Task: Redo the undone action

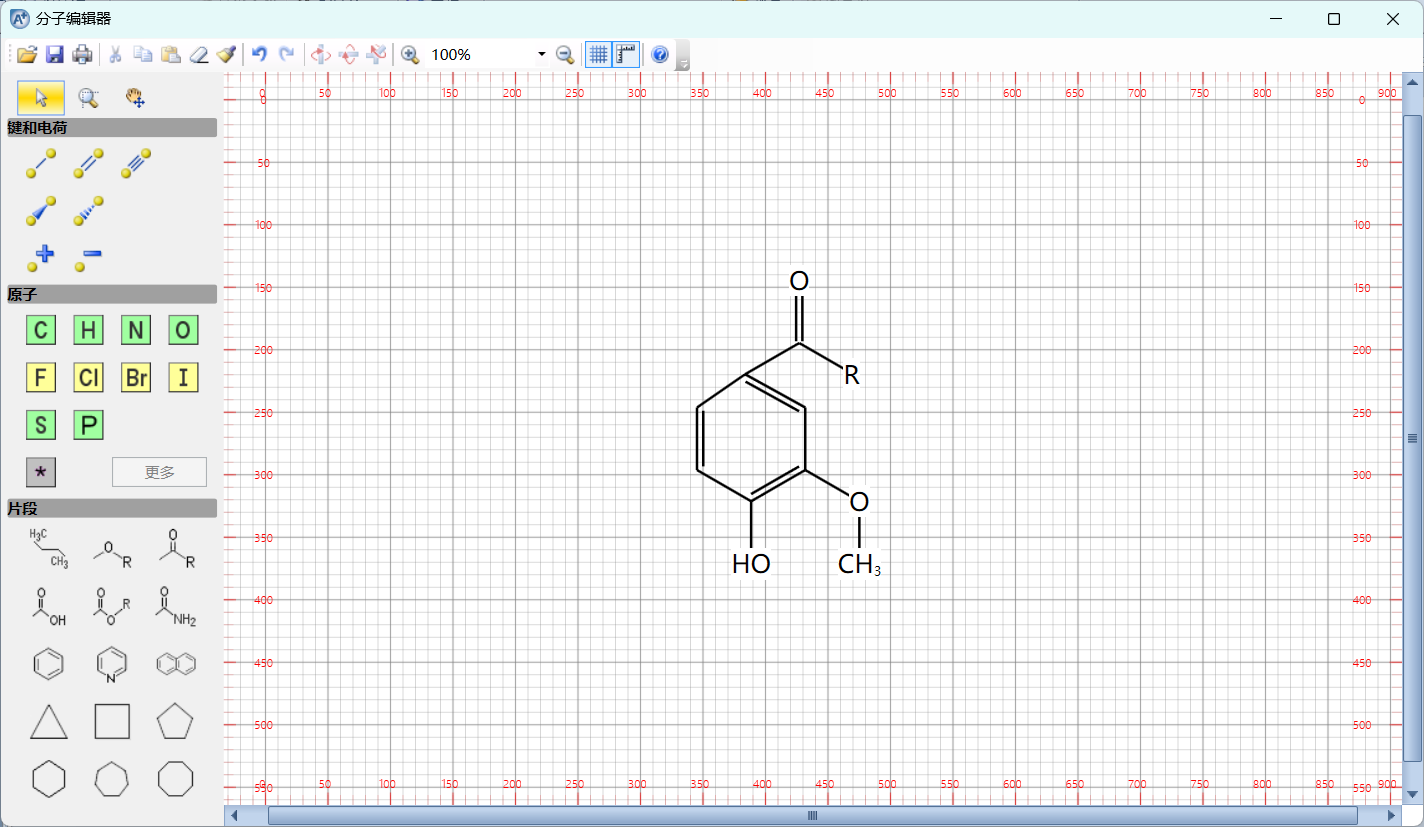Action: coord(287,55)
